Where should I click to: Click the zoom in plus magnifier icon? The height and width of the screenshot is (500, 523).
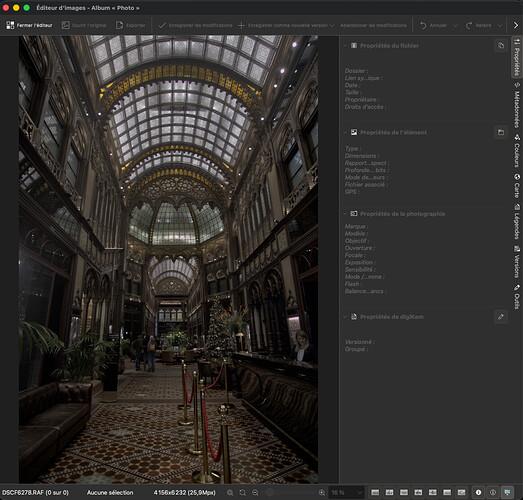click(x=322, y=492)
